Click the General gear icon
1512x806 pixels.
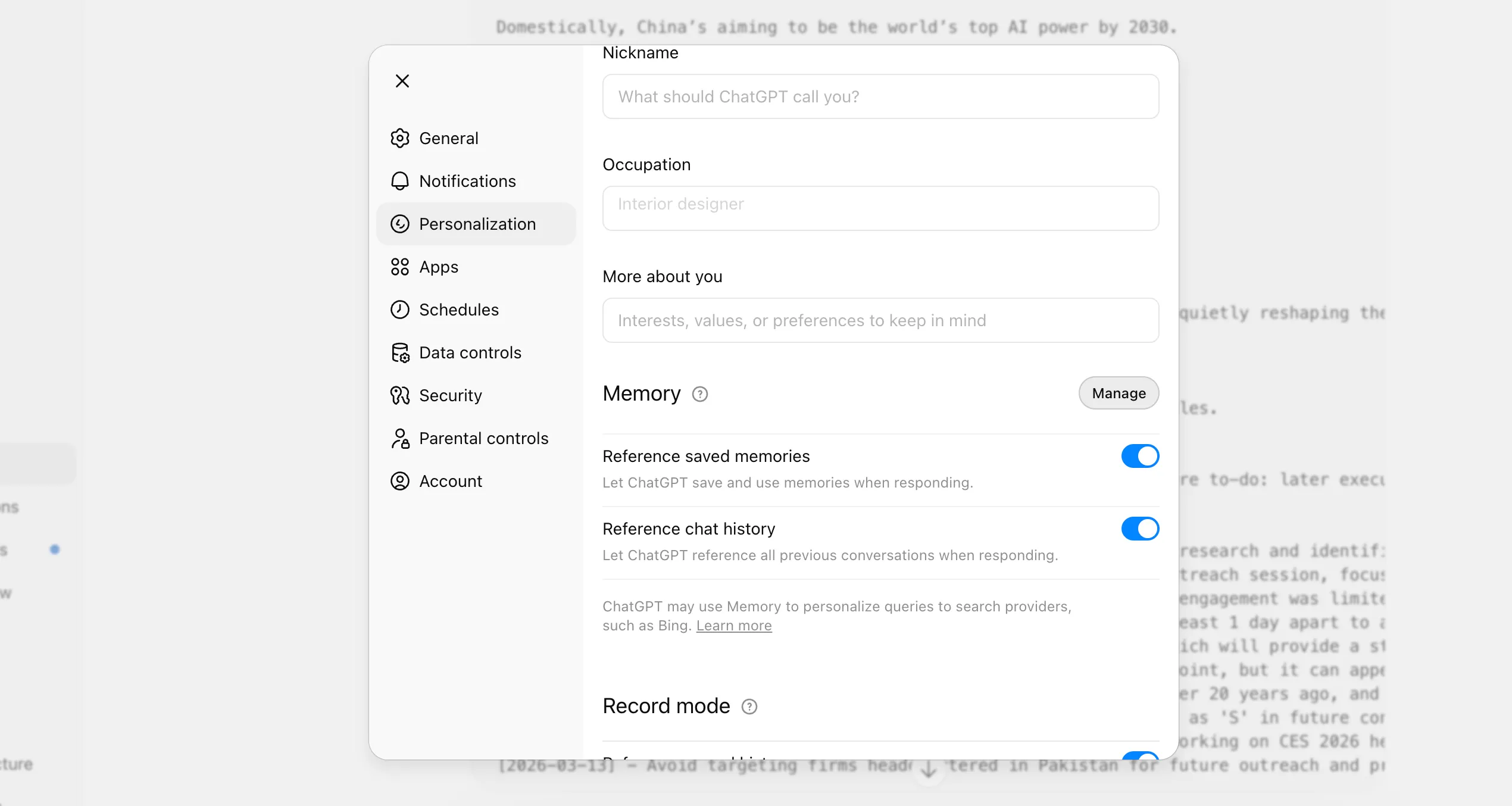(400, 138)
